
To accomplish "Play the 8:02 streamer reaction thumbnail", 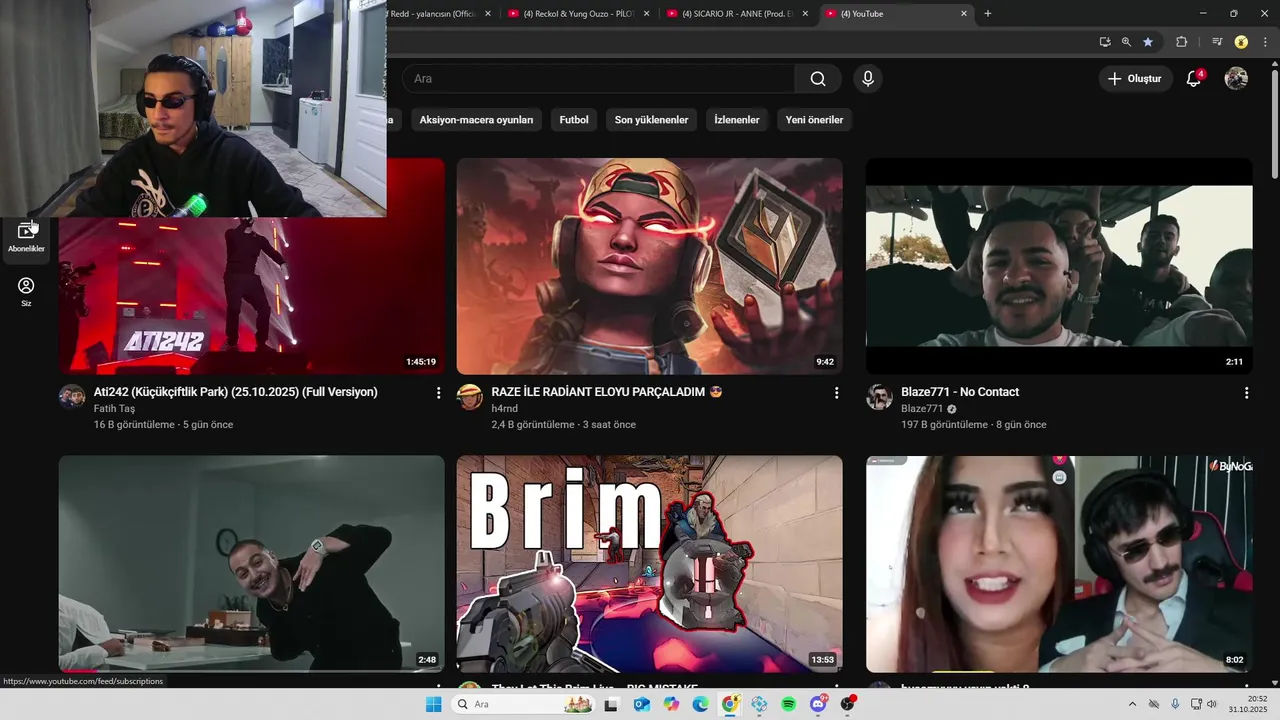I will (1059, 564).
